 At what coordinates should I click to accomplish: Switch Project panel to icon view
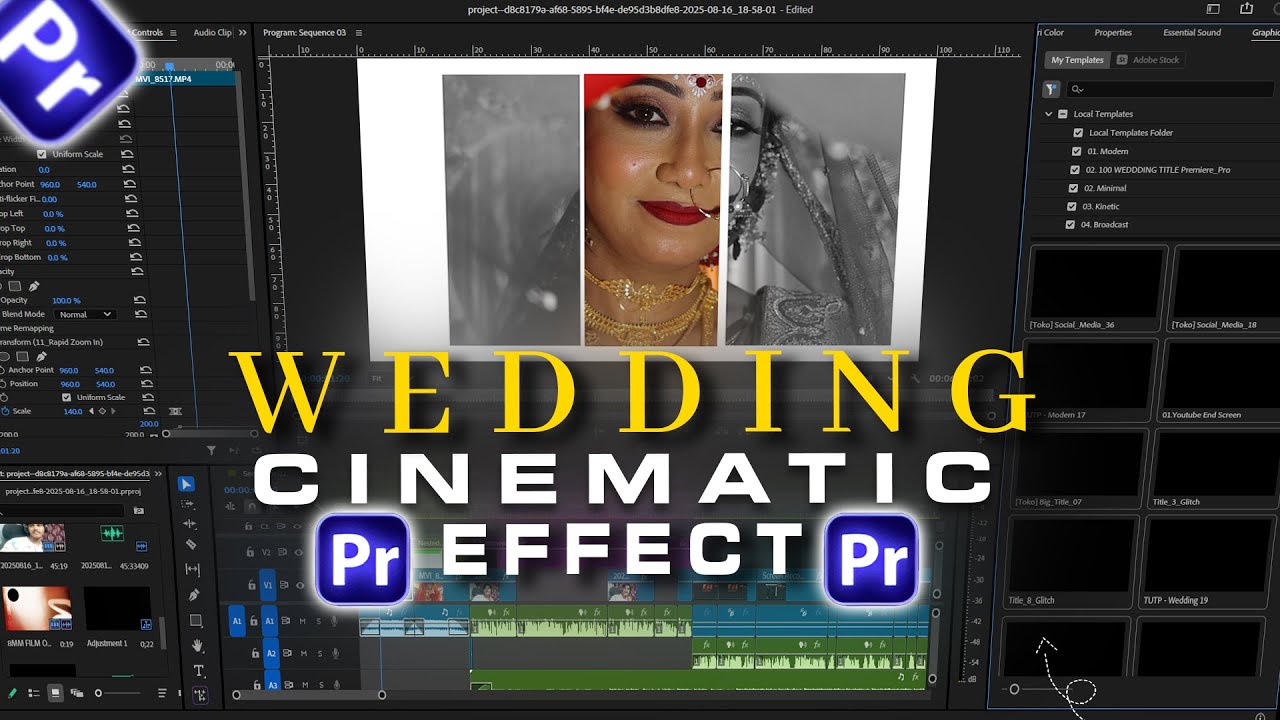[x=55, y=692]
